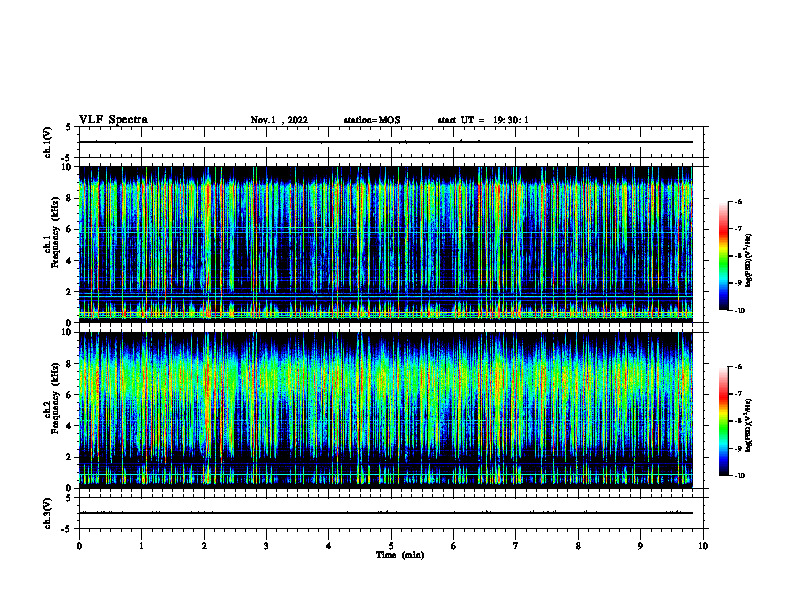
Task: Click the "VLF Spectra" title text
Action: pyautogui.click(x=113, y=120)
